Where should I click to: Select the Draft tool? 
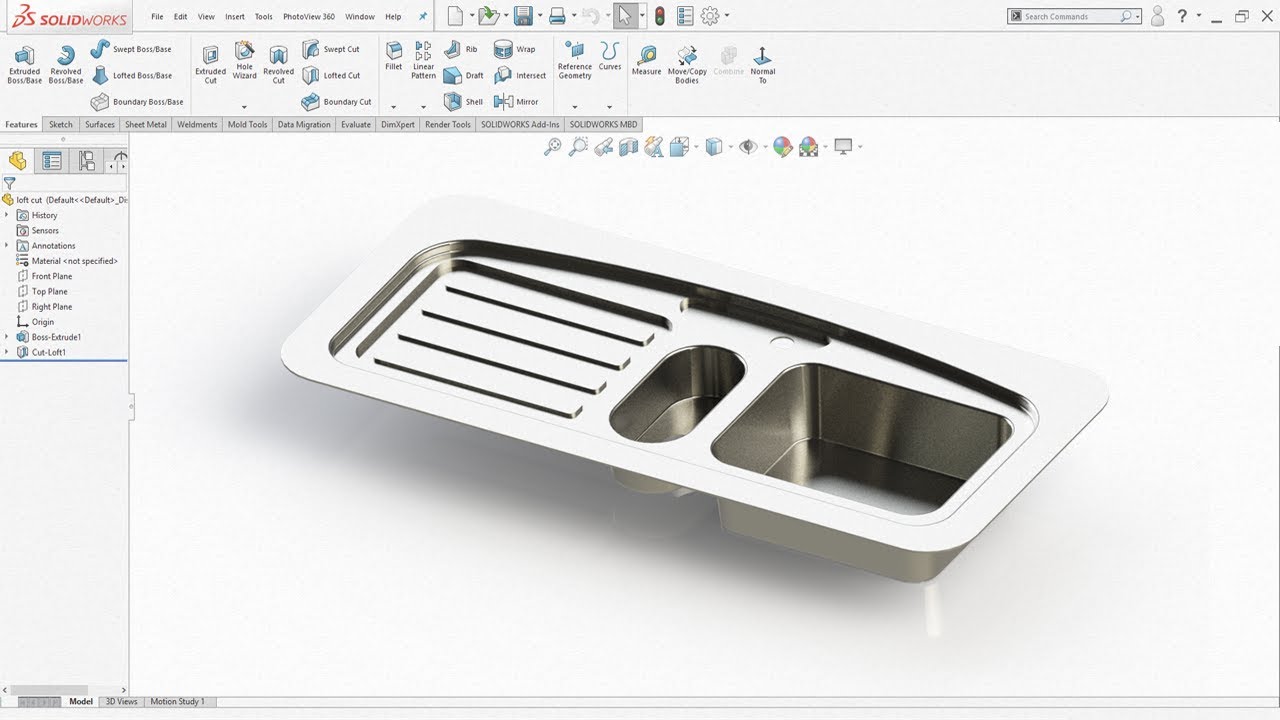[463, 75]
